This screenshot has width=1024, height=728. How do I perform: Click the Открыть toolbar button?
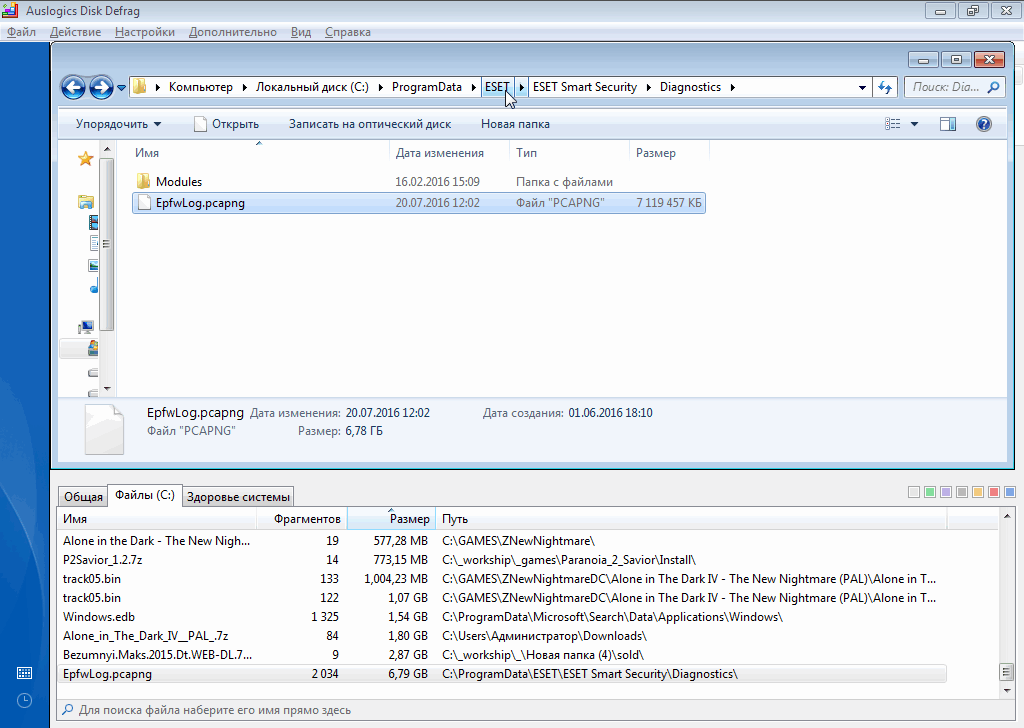[227, 124]
